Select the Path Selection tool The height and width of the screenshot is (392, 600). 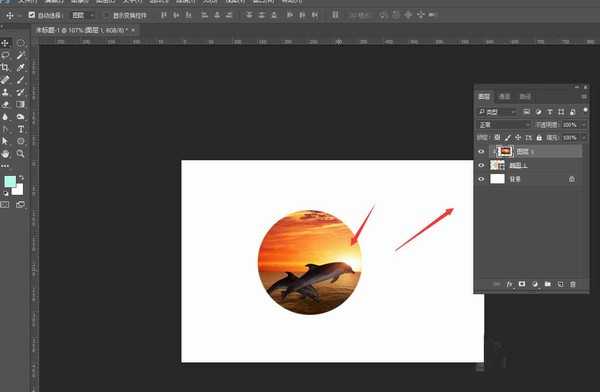(5, 141)
